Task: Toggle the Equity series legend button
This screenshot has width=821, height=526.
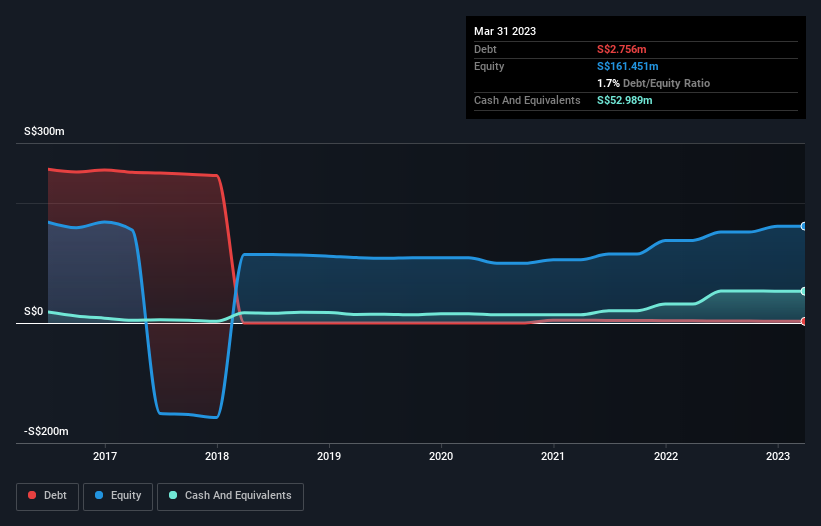Action: tap(118, 496)
